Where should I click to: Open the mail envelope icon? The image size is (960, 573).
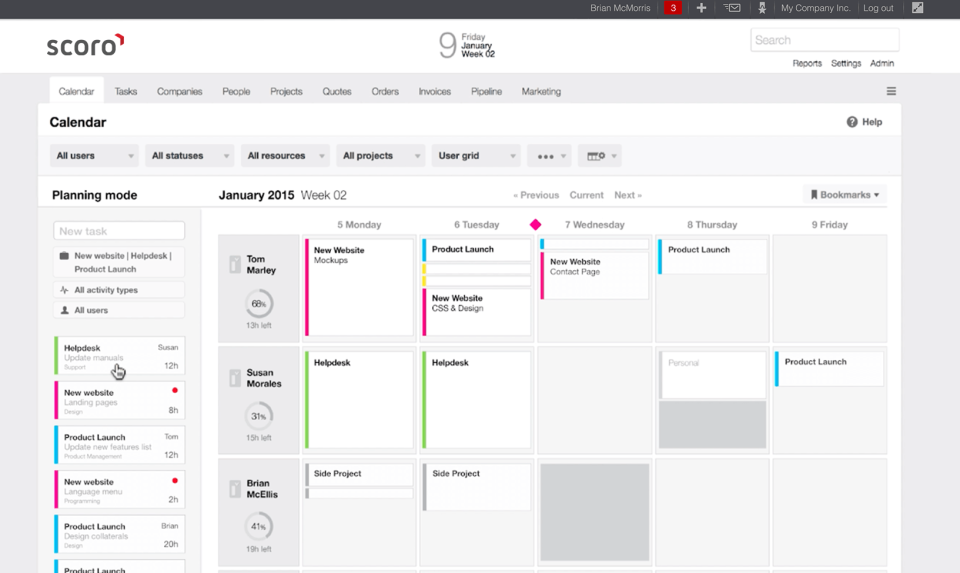pos(733,8)
